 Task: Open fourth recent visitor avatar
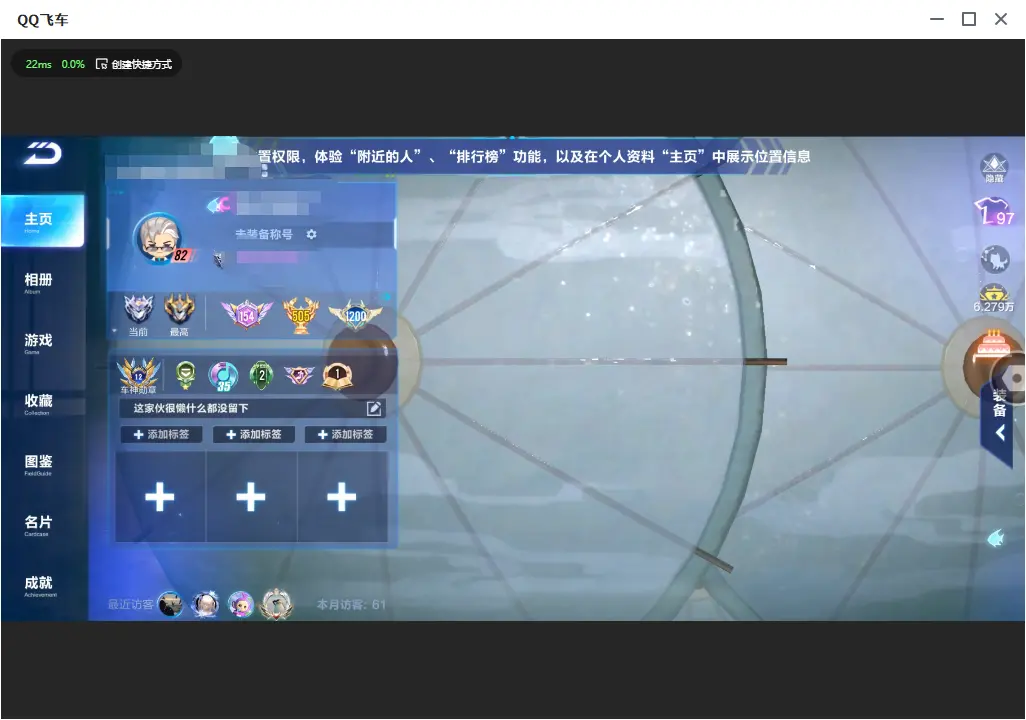coord(277,603)
